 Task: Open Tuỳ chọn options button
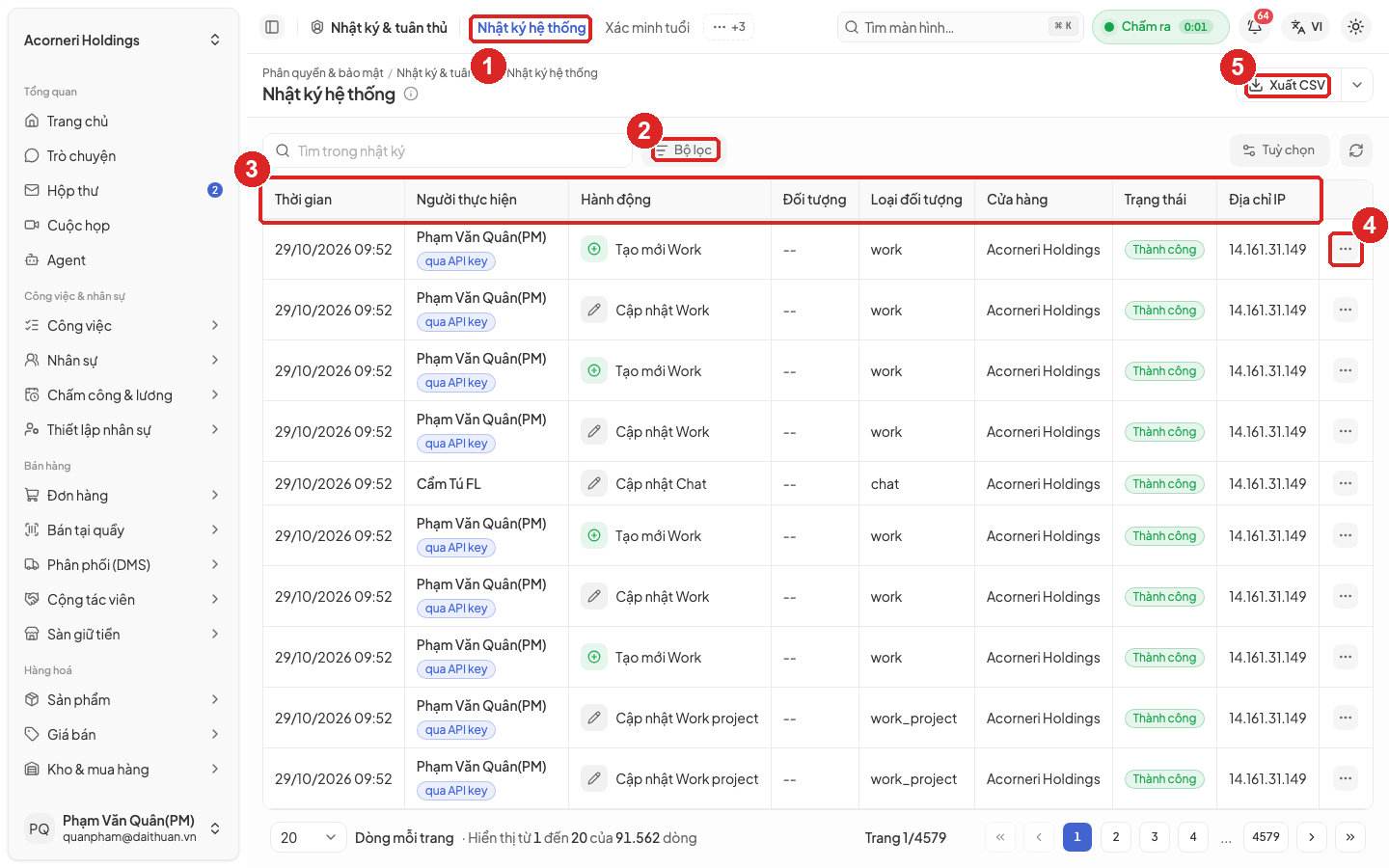click(x=1279, y=150)
